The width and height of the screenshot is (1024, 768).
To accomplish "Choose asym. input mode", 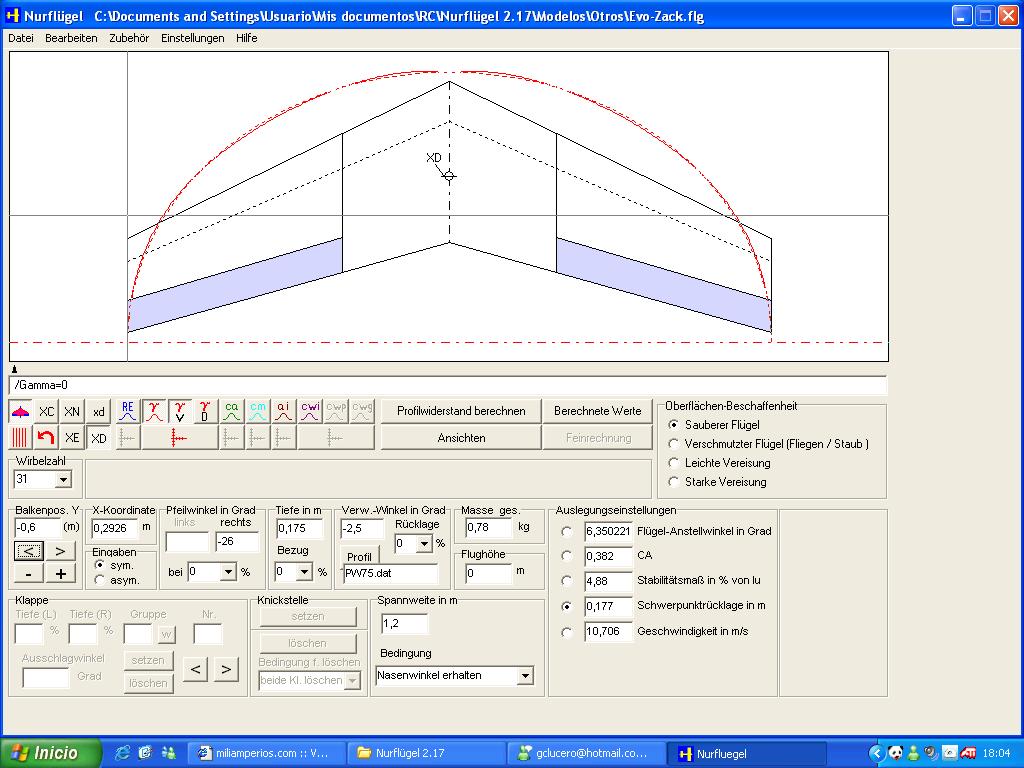I will pyautogui.click(x=100, y=580).
